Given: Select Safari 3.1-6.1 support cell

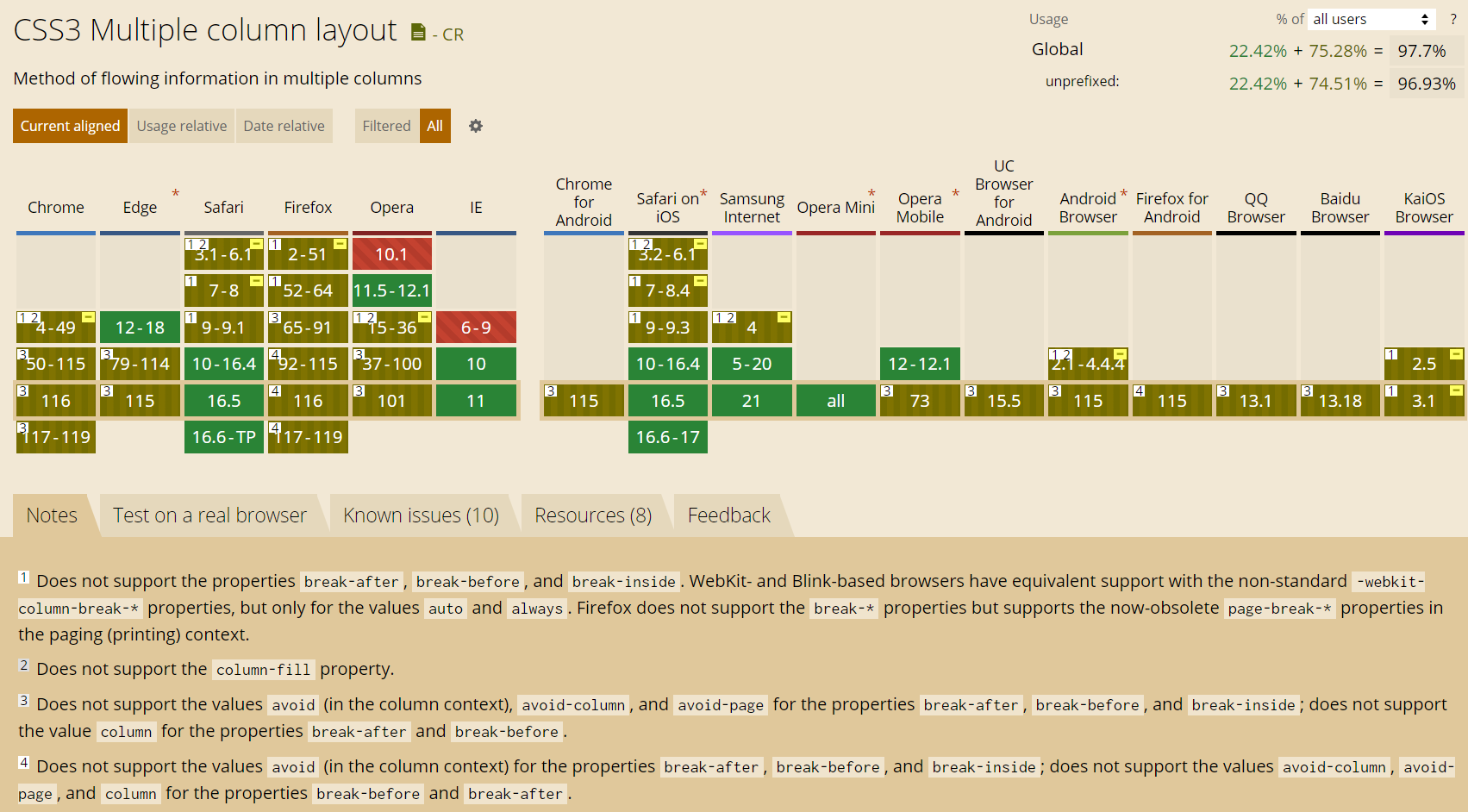Looking at the screenshot, I should coord(224,254).
